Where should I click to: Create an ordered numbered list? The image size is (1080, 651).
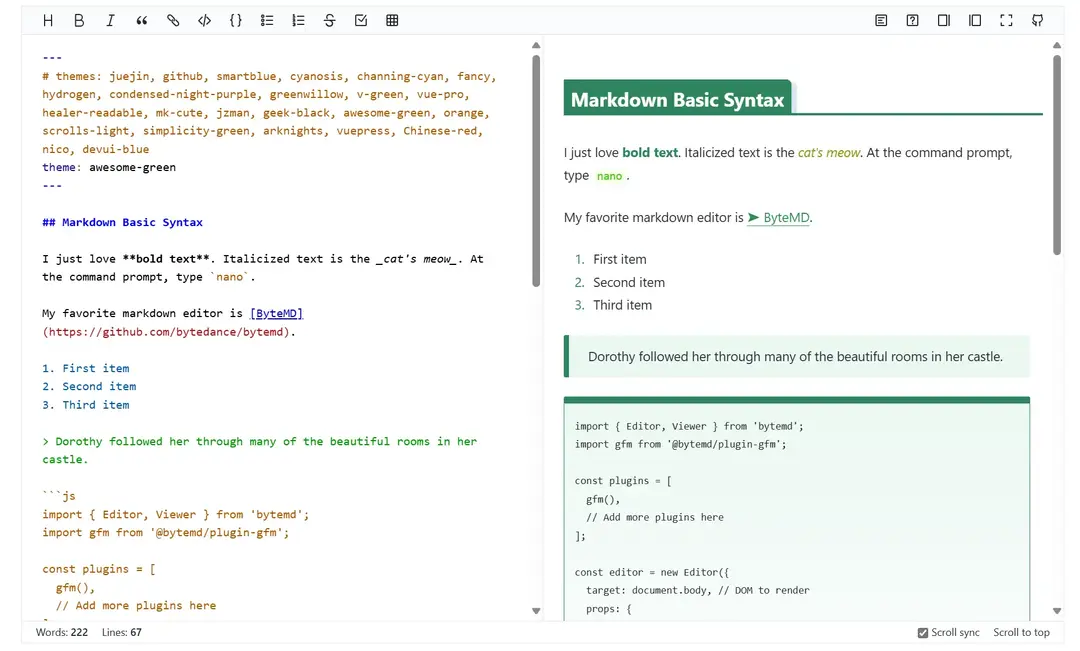(298, 20)
